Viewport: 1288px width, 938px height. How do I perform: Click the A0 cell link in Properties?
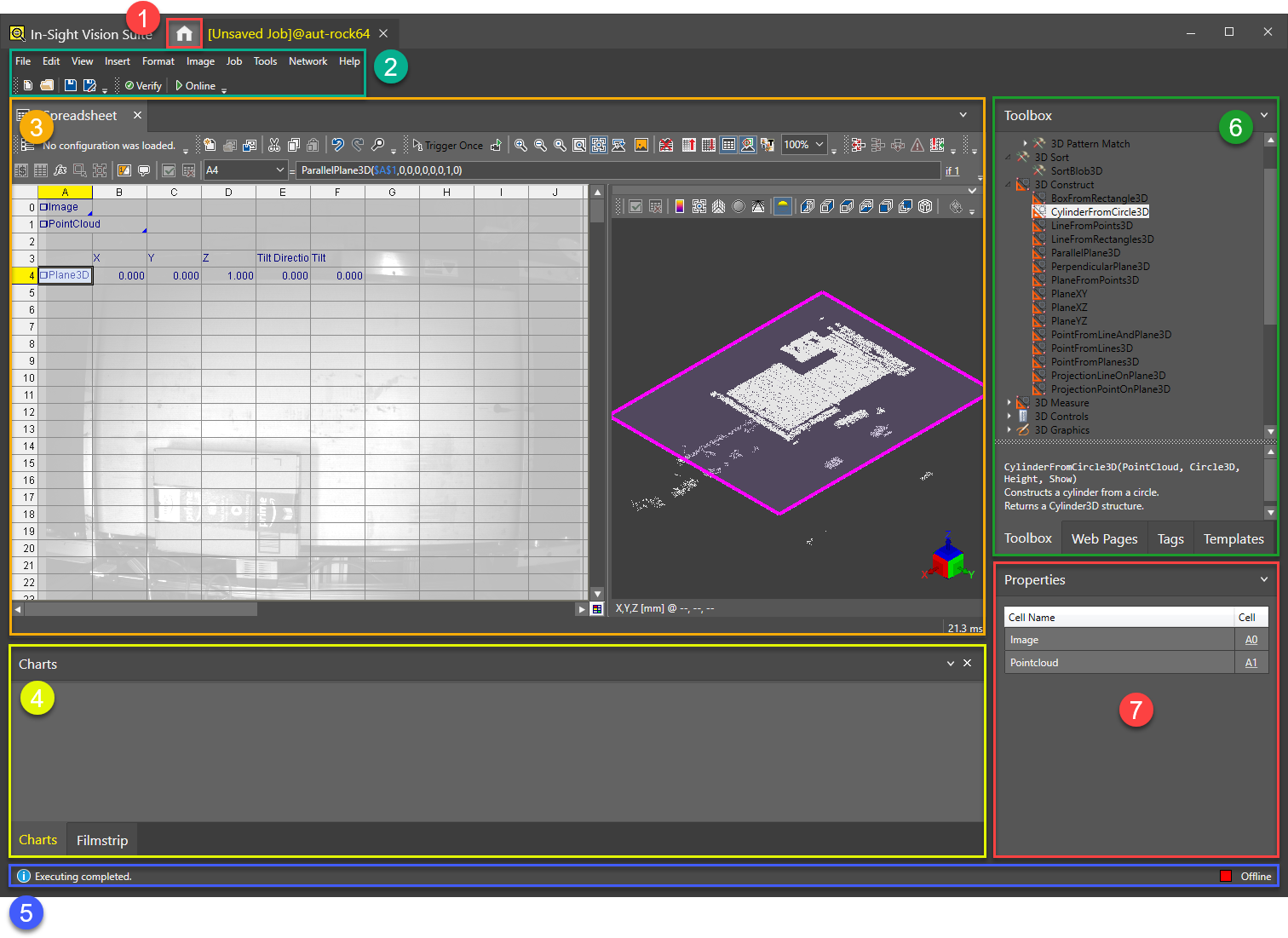tap(1251, 640)
